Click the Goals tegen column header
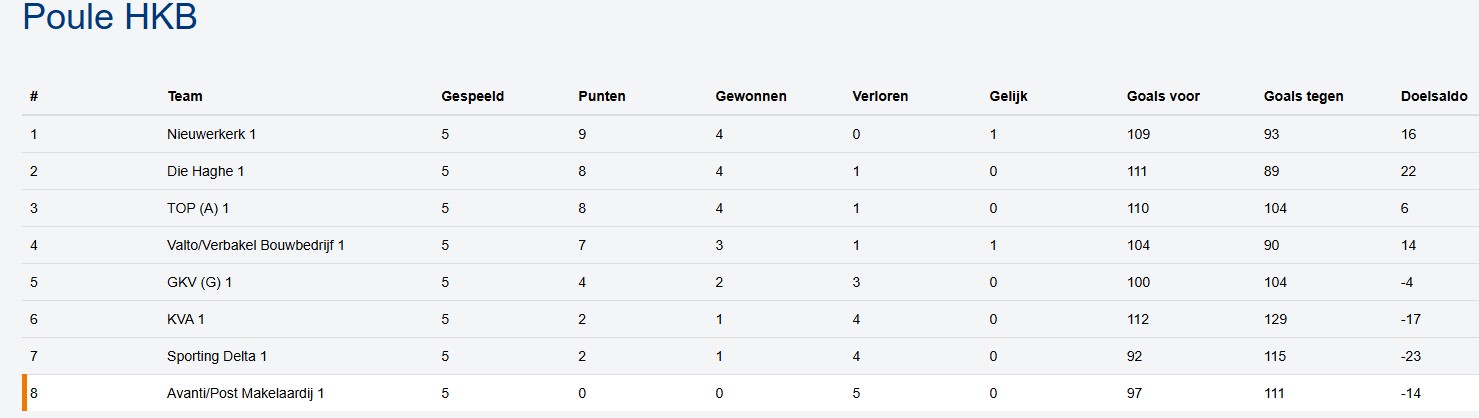 coord(1304,97)
